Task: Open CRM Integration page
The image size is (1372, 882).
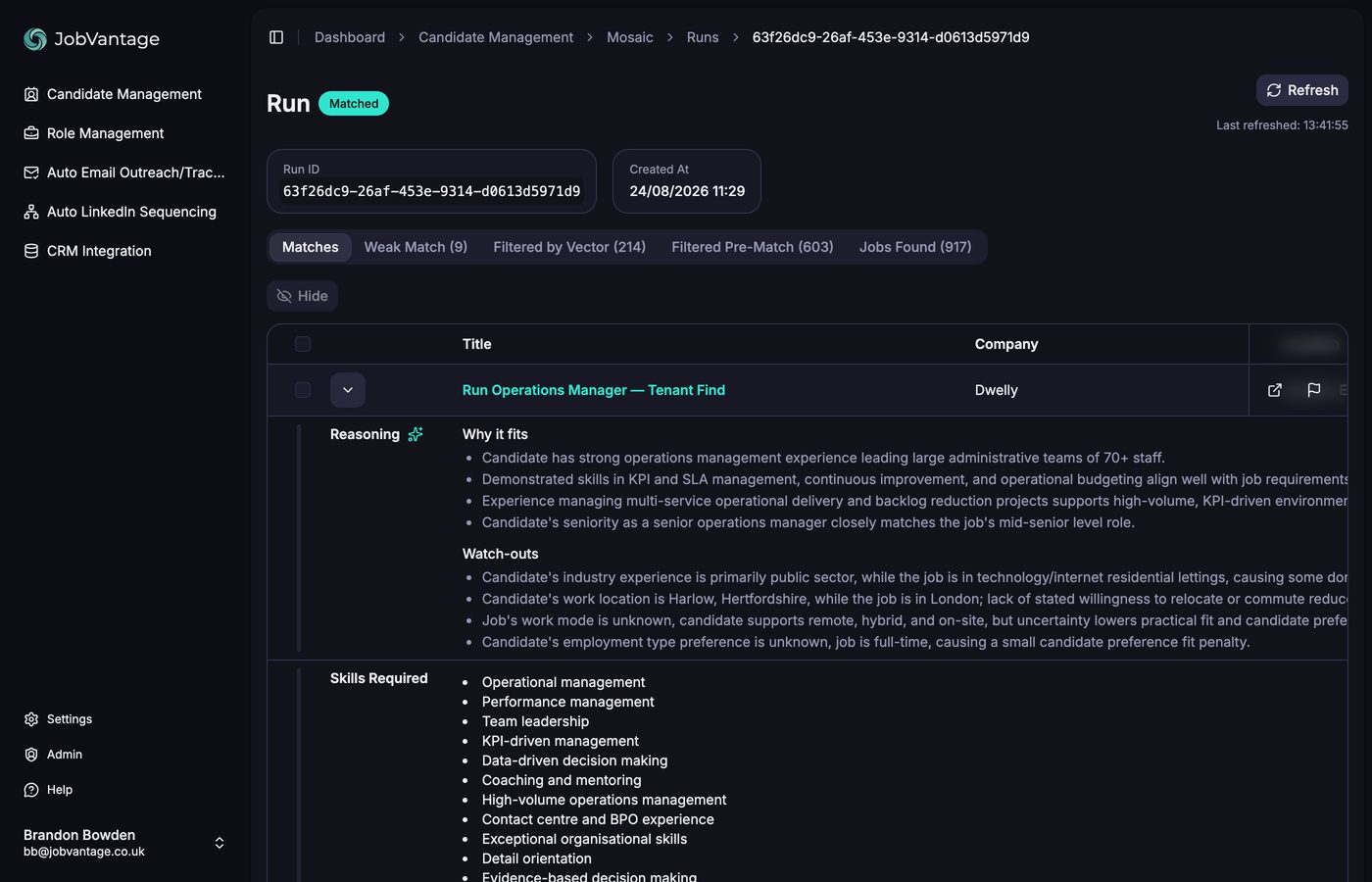Action: (x=87, y=251)
